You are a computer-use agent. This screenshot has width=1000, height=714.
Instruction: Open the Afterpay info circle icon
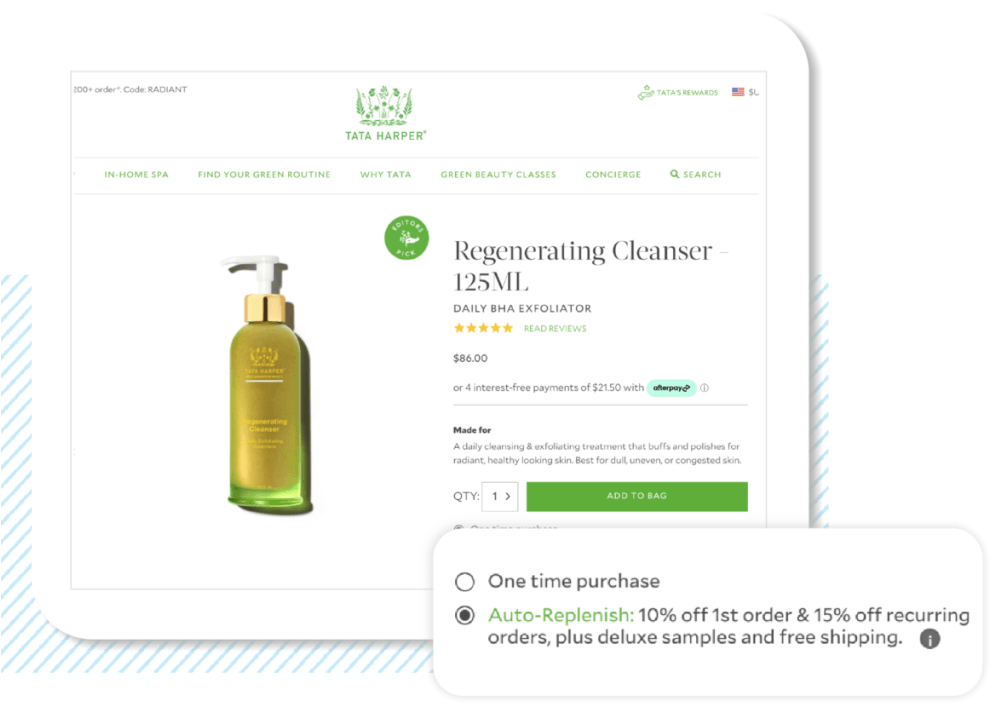(x=705, y=388)
